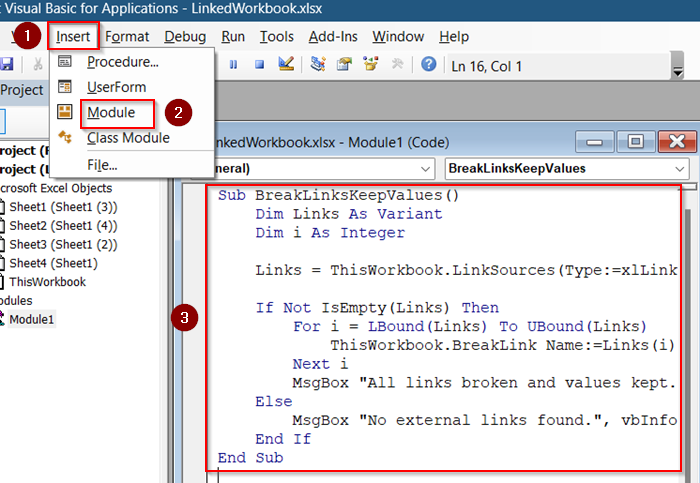
Task: Click the End If code line
Action: tap(283, 439)
